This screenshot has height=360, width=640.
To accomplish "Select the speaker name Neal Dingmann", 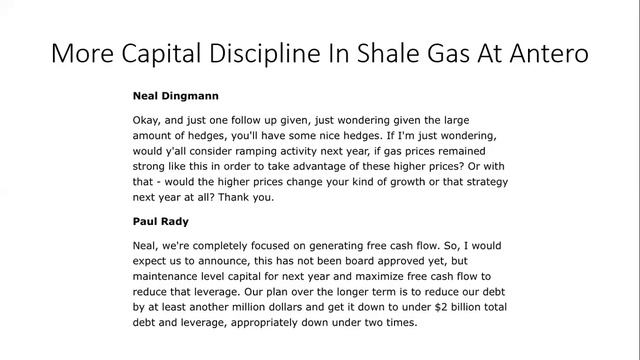I will tap(176, 96).
